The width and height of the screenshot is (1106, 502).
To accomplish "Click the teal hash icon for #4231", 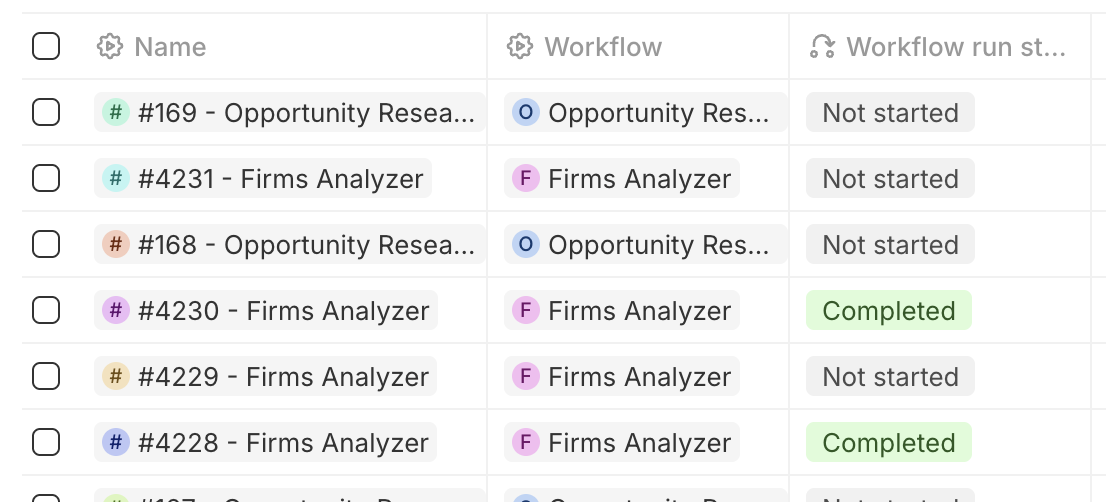I will tap(116, 179).
